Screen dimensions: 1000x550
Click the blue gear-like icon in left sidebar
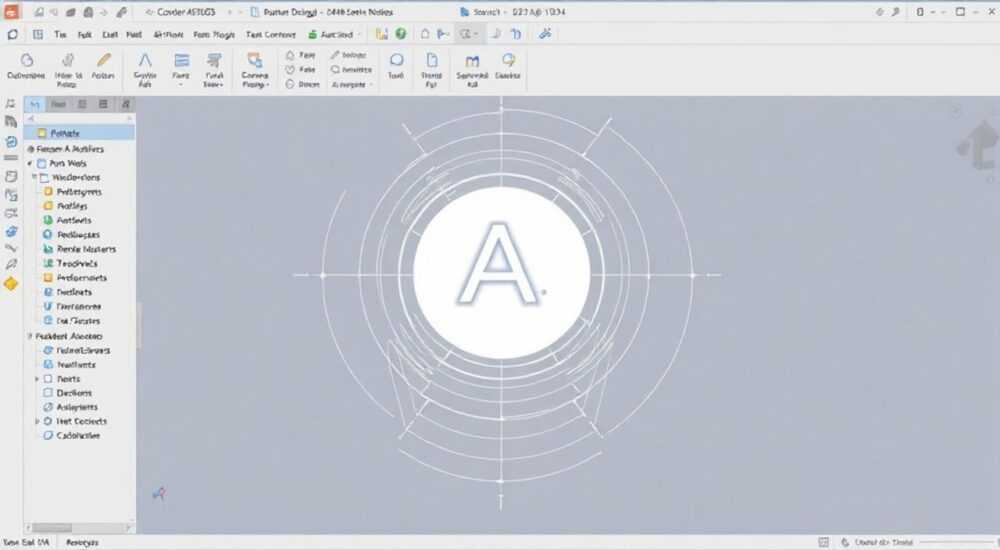(x=11, y=231)
